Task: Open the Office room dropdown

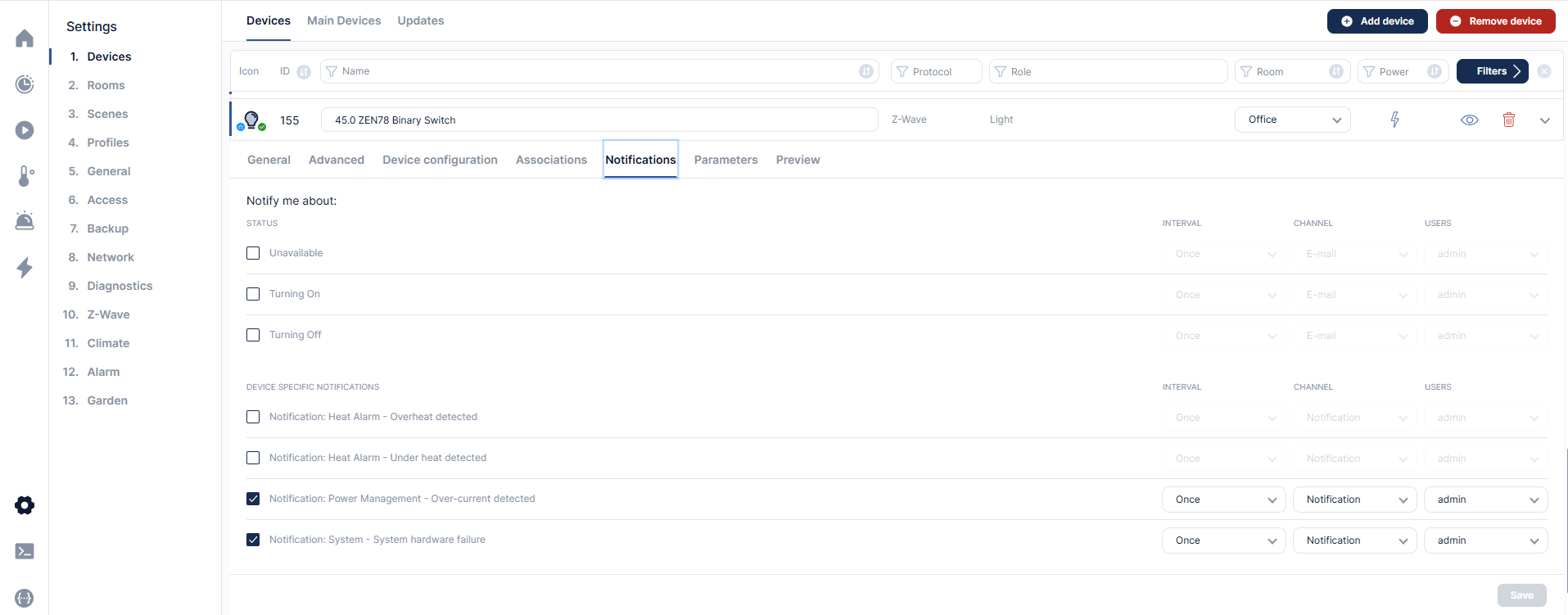Action: [x=1292, y=120]
